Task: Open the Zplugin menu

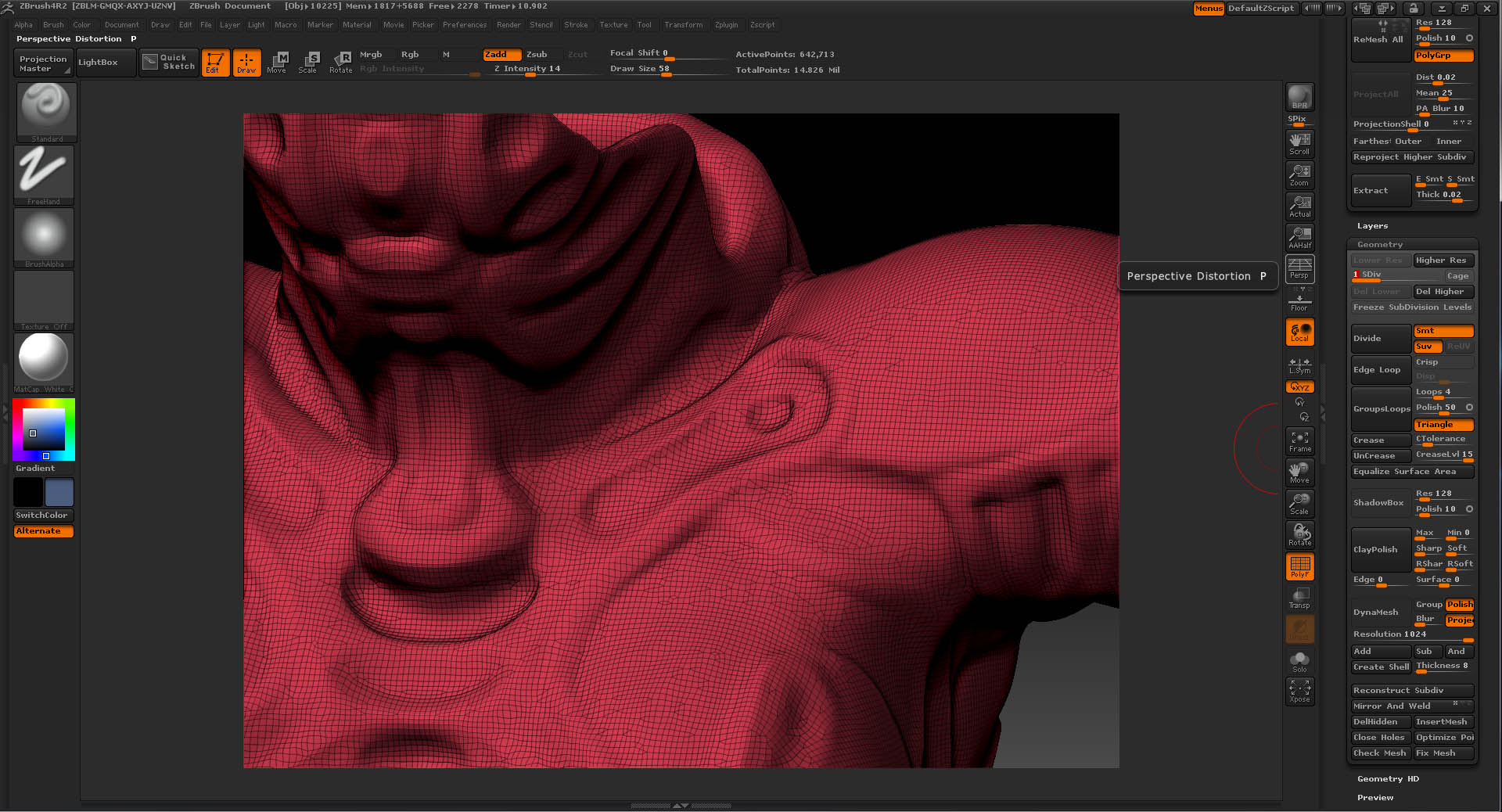Action: [726, 25]
